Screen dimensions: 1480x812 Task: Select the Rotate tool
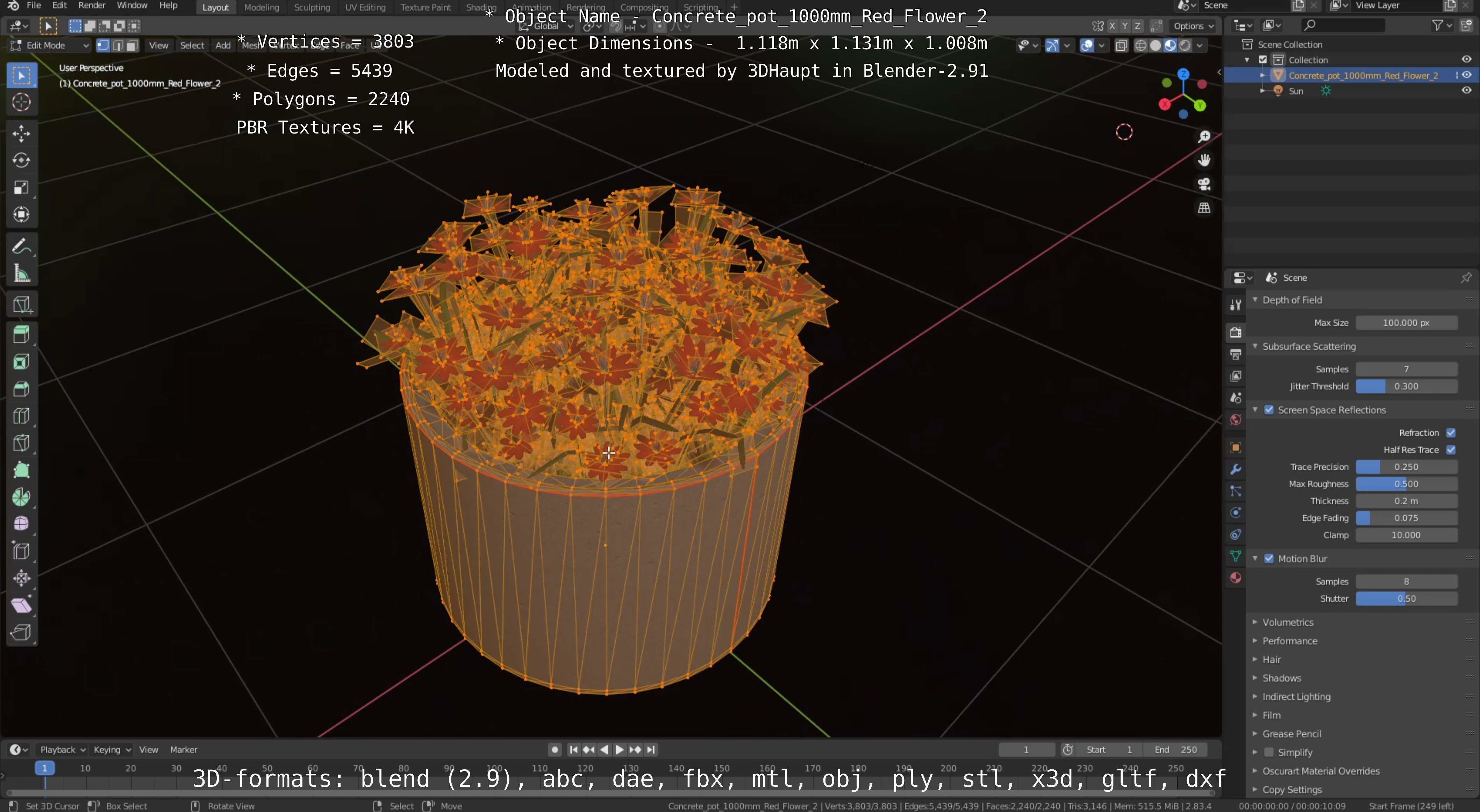point(21,160)
